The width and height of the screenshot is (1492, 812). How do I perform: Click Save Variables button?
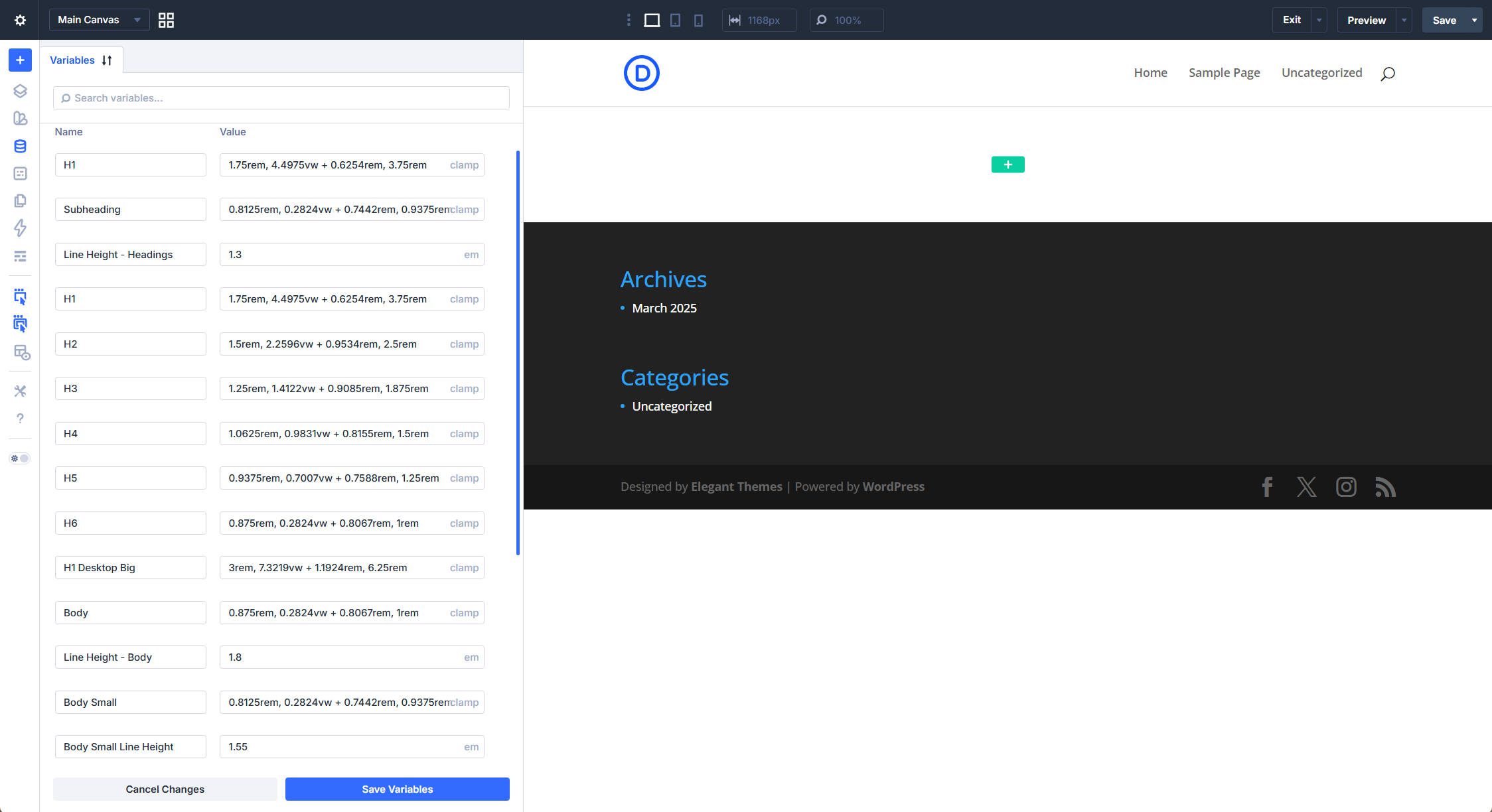point(397,789)
